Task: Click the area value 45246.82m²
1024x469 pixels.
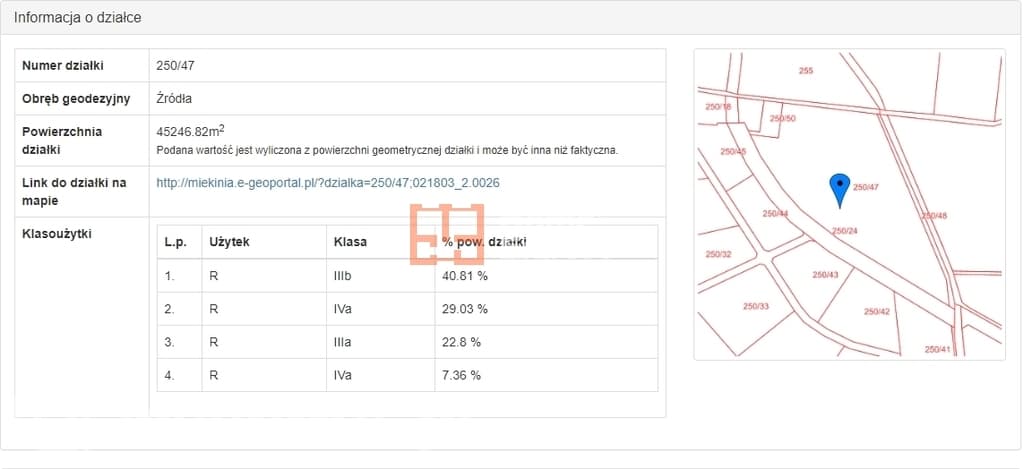Action: 191,131
